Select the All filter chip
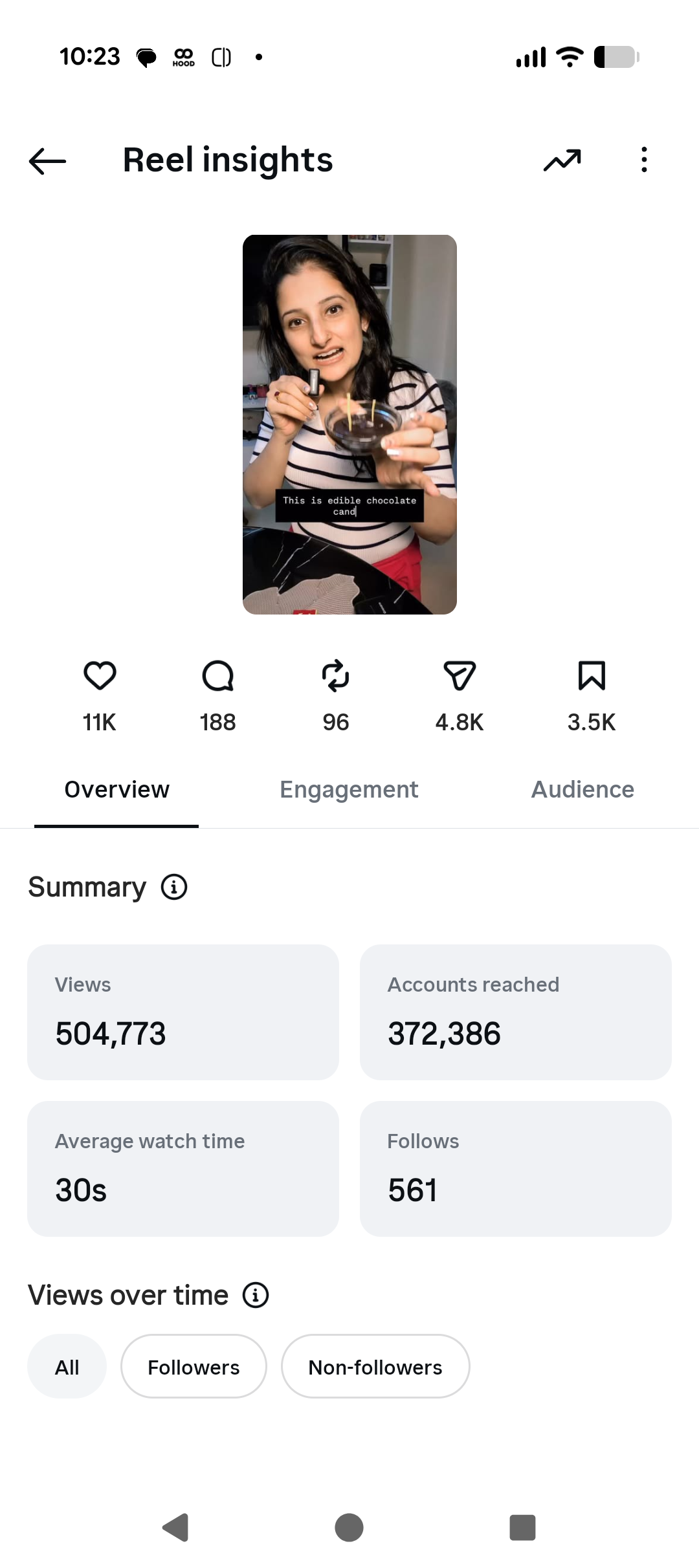Image resolution: width=699 pixels, height=1568 pixels. pyautogui.click(x=67, y=1367)
